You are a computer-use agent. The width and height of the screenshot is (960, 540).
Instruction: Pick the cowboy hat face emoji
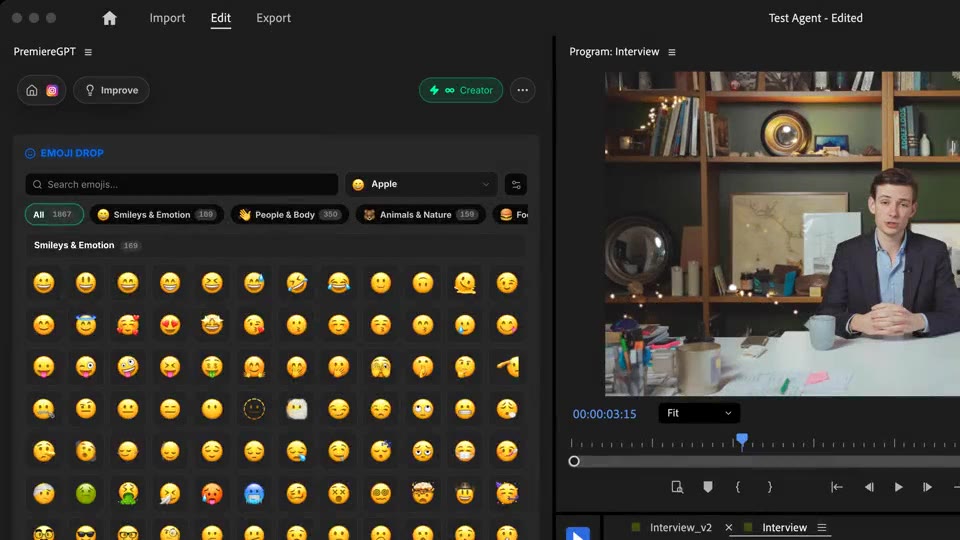point(465,493)
